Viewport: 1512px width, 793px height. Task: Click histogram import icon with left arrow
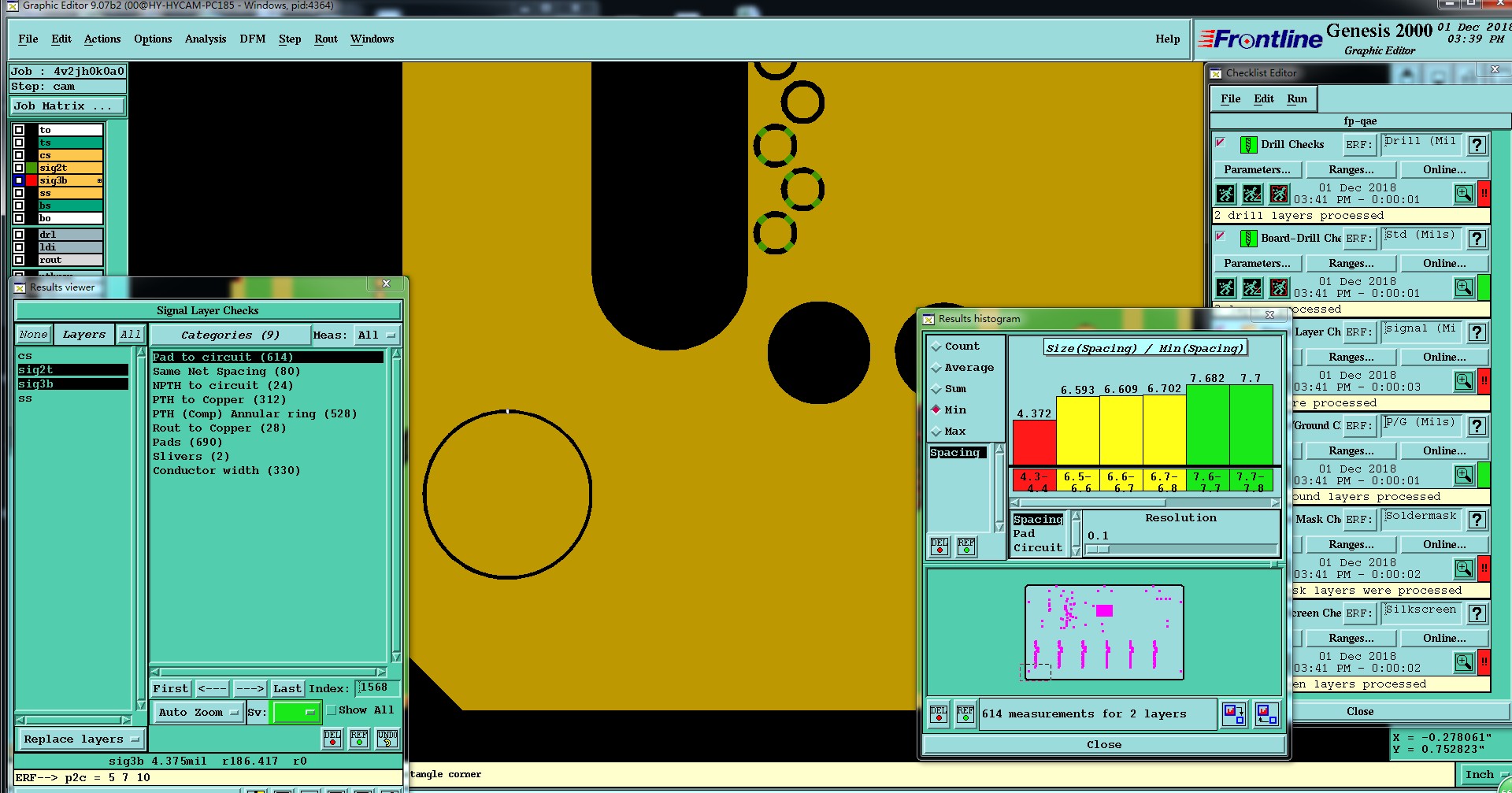(x=1266, y=714)
